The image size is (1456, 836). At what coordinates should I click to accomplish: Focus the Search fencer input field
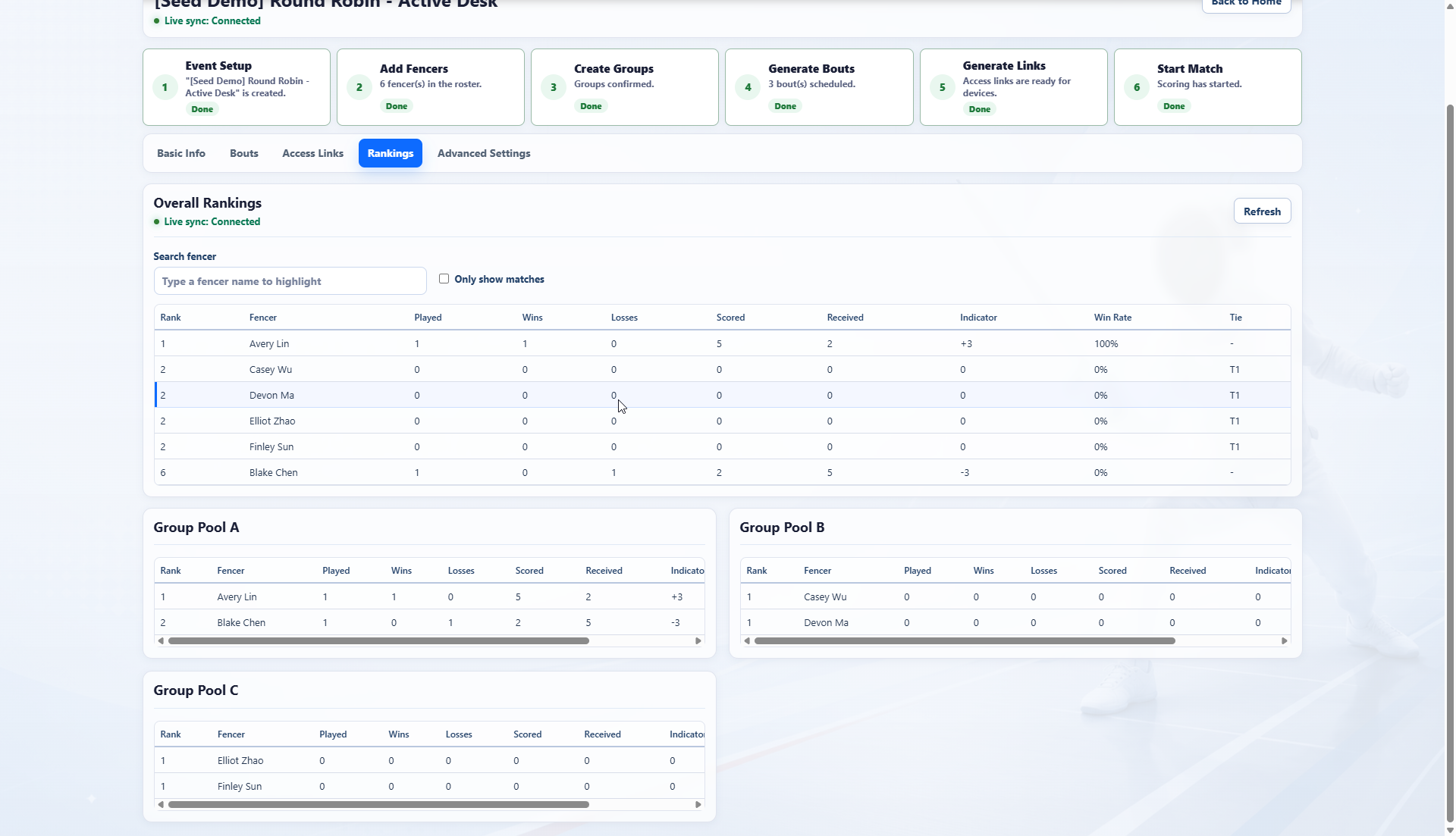[290, 281]
